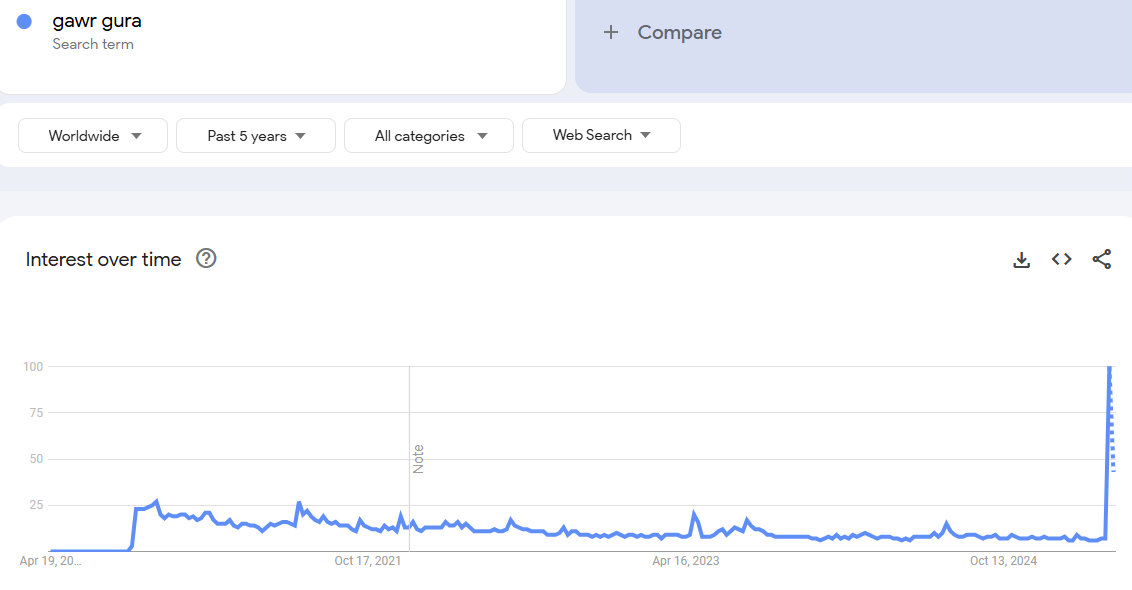This screenshot has width=1132, height=590.
Task: Click the Note marker on the chart
Action: (418, 459)
